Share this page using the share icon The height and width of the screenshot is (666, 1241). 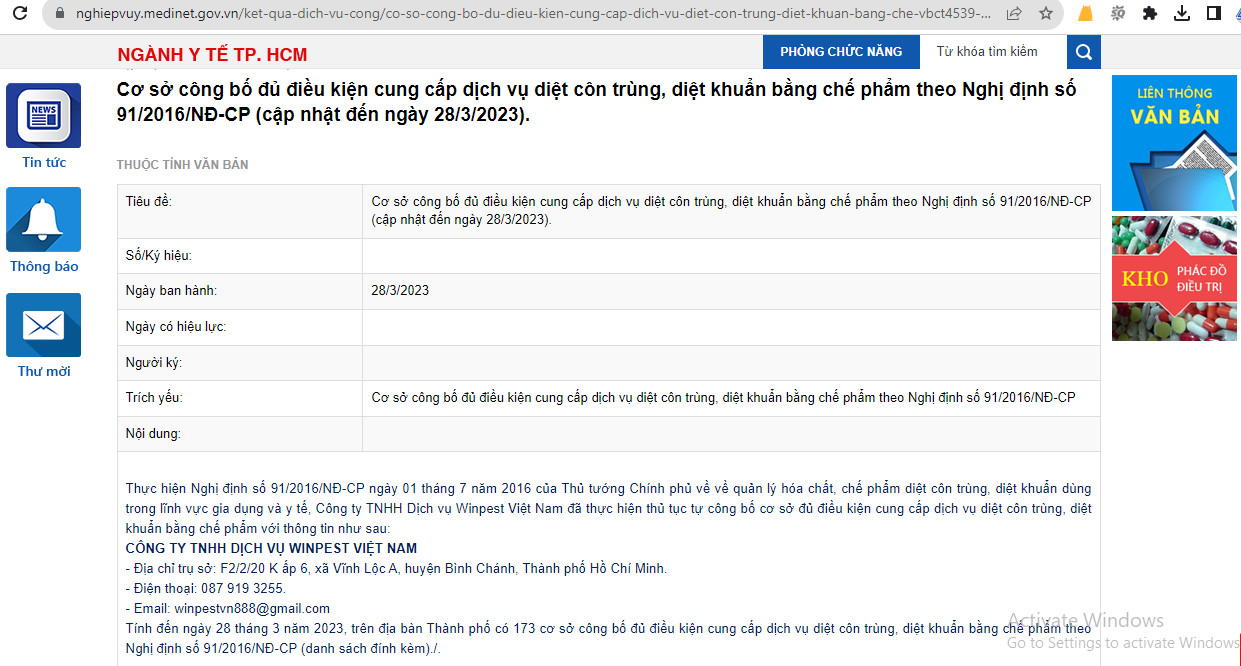pos(1014,14)
